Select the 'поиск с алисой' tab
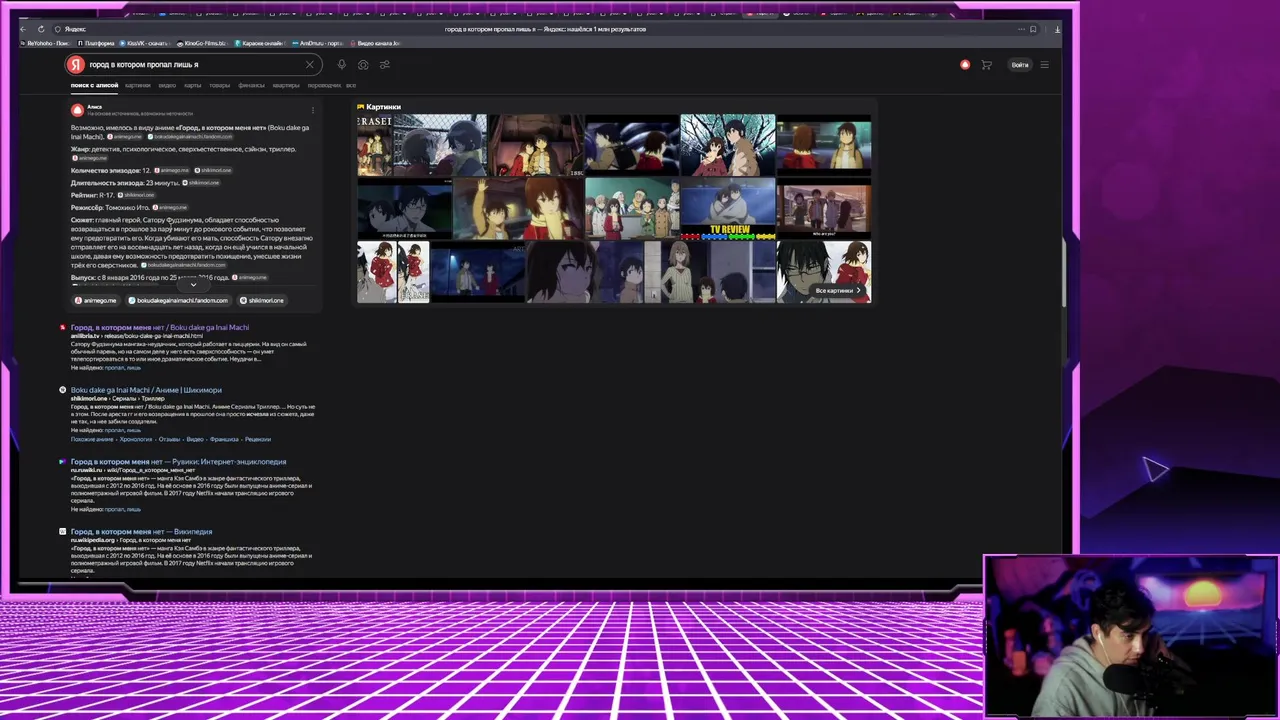 94,85
